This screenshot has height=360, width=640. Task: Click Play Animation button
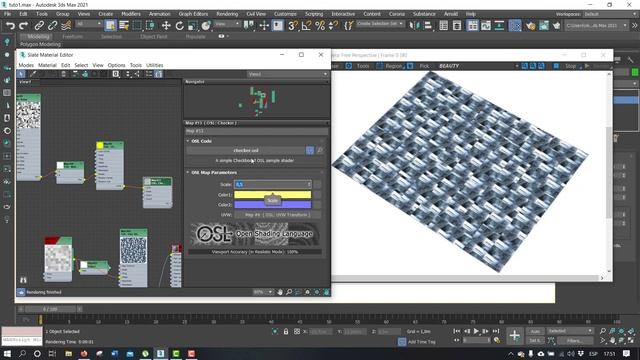[x=476, y=331]
